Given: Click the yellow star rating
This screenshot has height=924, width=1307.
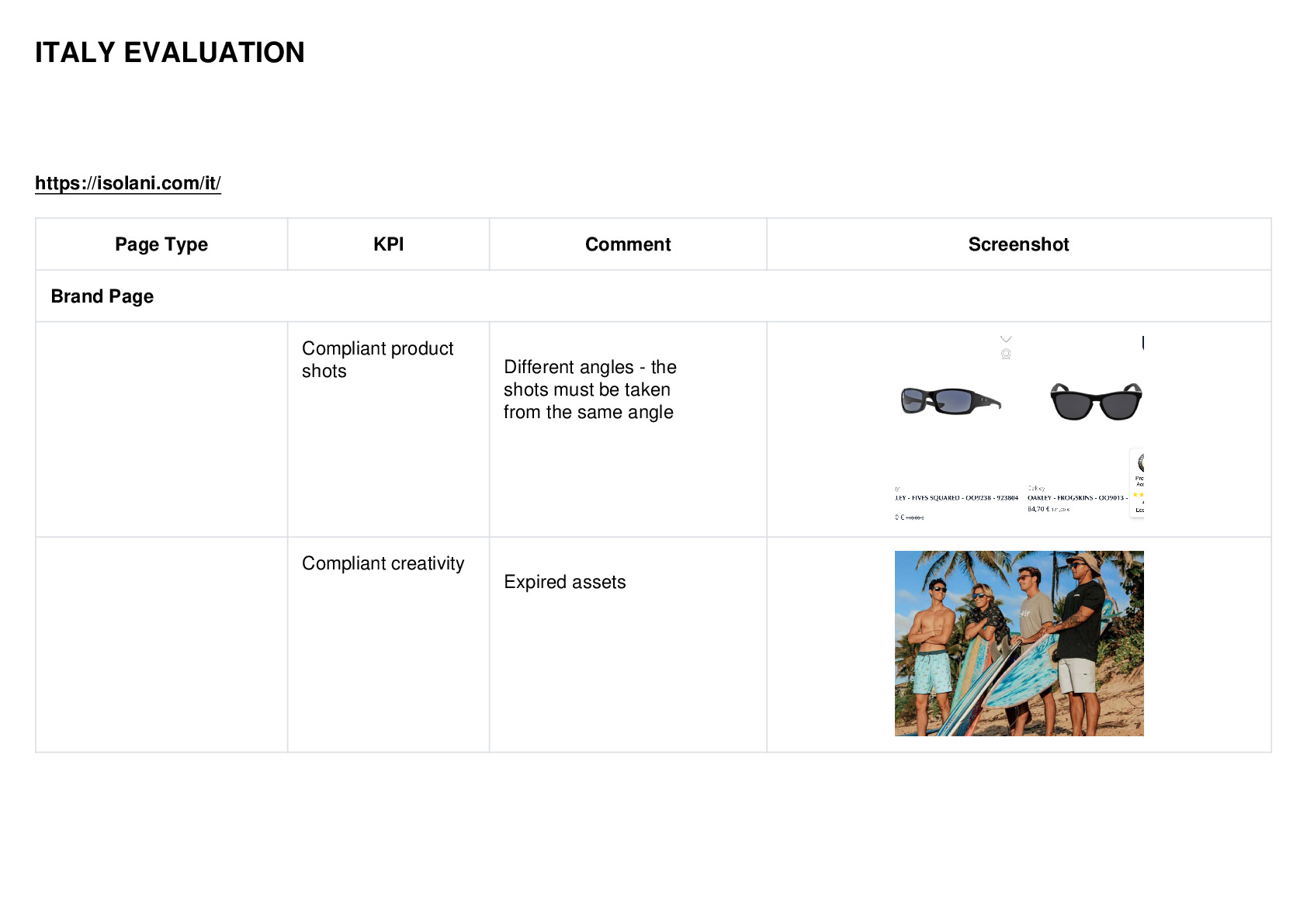Looking at the screenshot, I should [1138, 494].
